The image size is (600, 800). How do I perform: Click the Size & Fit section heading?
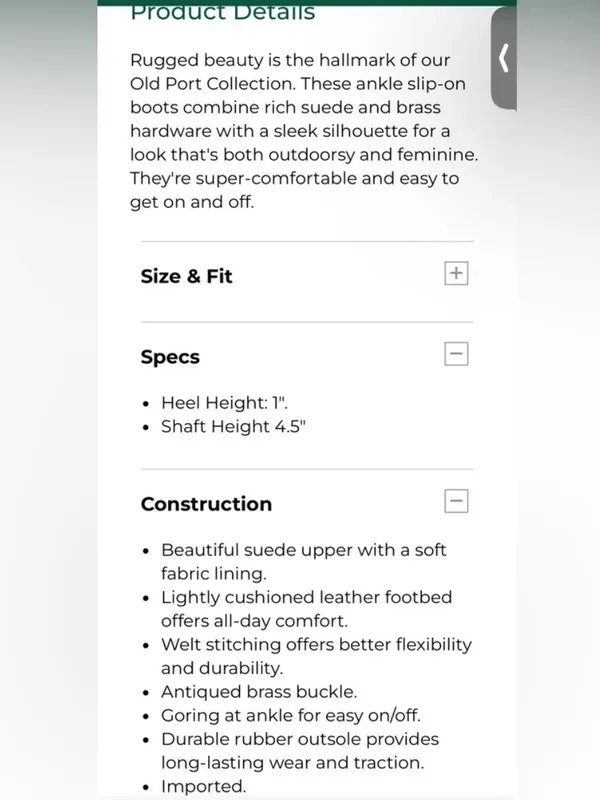pyautogui.click(x=186, y=276)
